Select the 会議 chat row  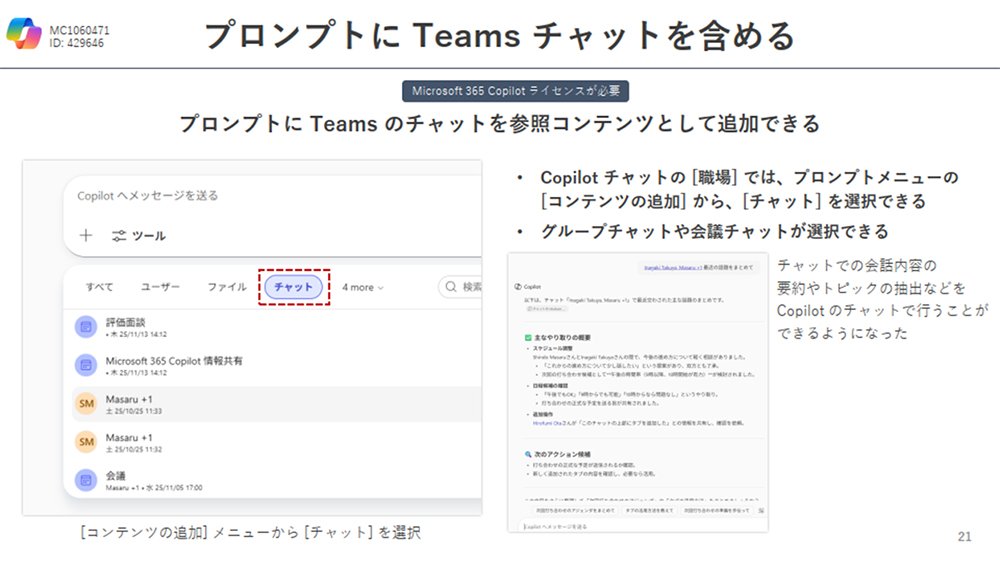pyautogui.click(x=277, y=480)
